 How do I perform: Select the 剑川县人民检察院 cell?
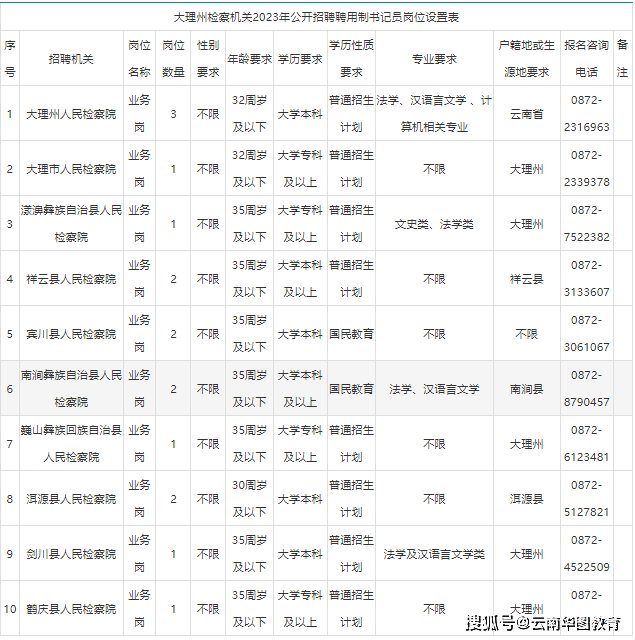(x=71, y=554)
